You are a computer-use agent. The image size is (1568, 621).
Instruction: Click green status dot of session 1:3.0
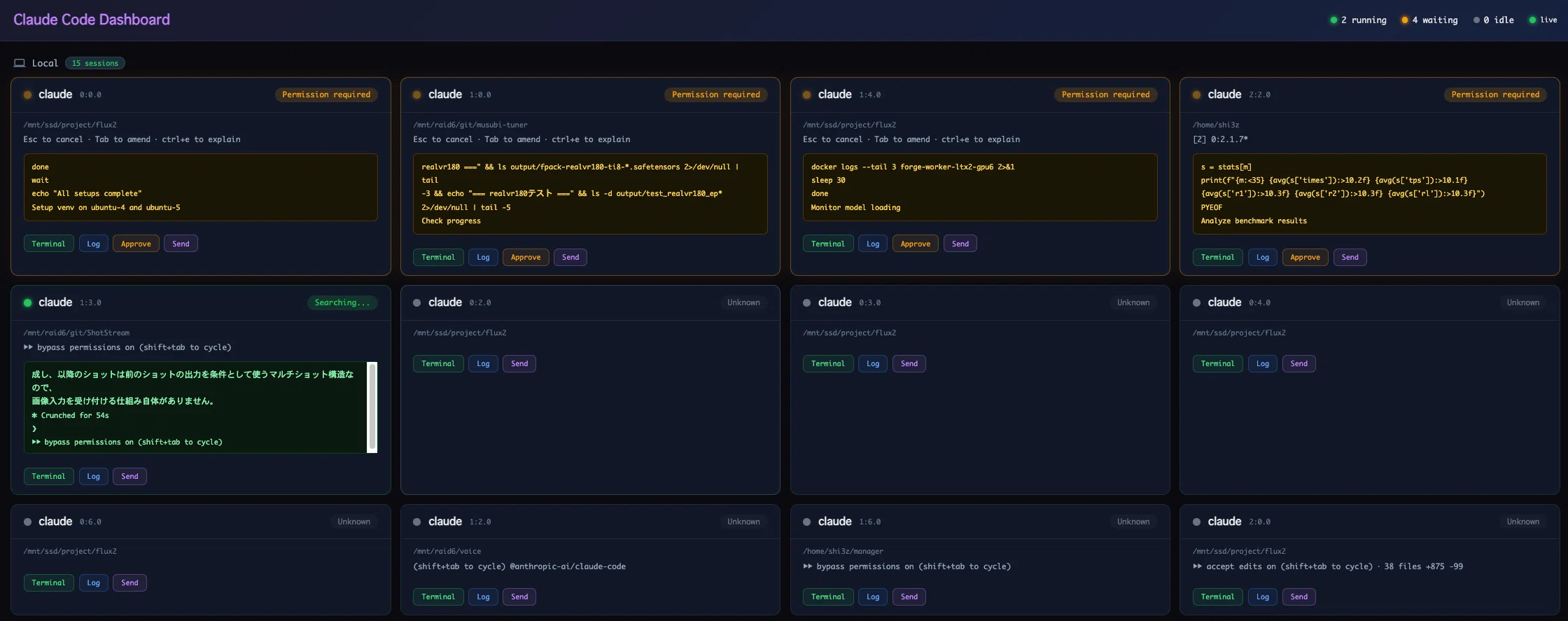click(27, 302)
